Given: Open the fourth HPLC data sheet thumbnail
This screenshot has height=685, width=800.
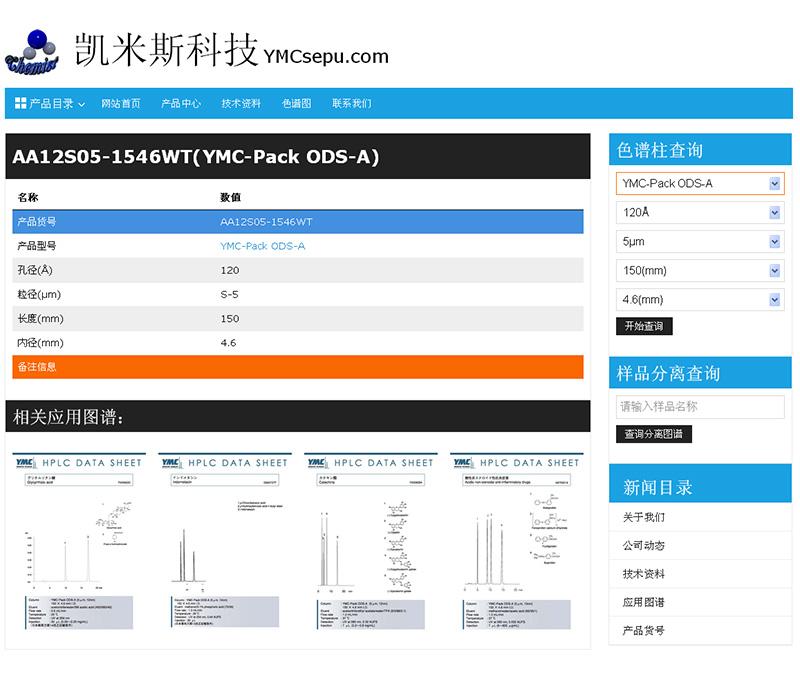Looking at the screenshot, I should (517, 542).
